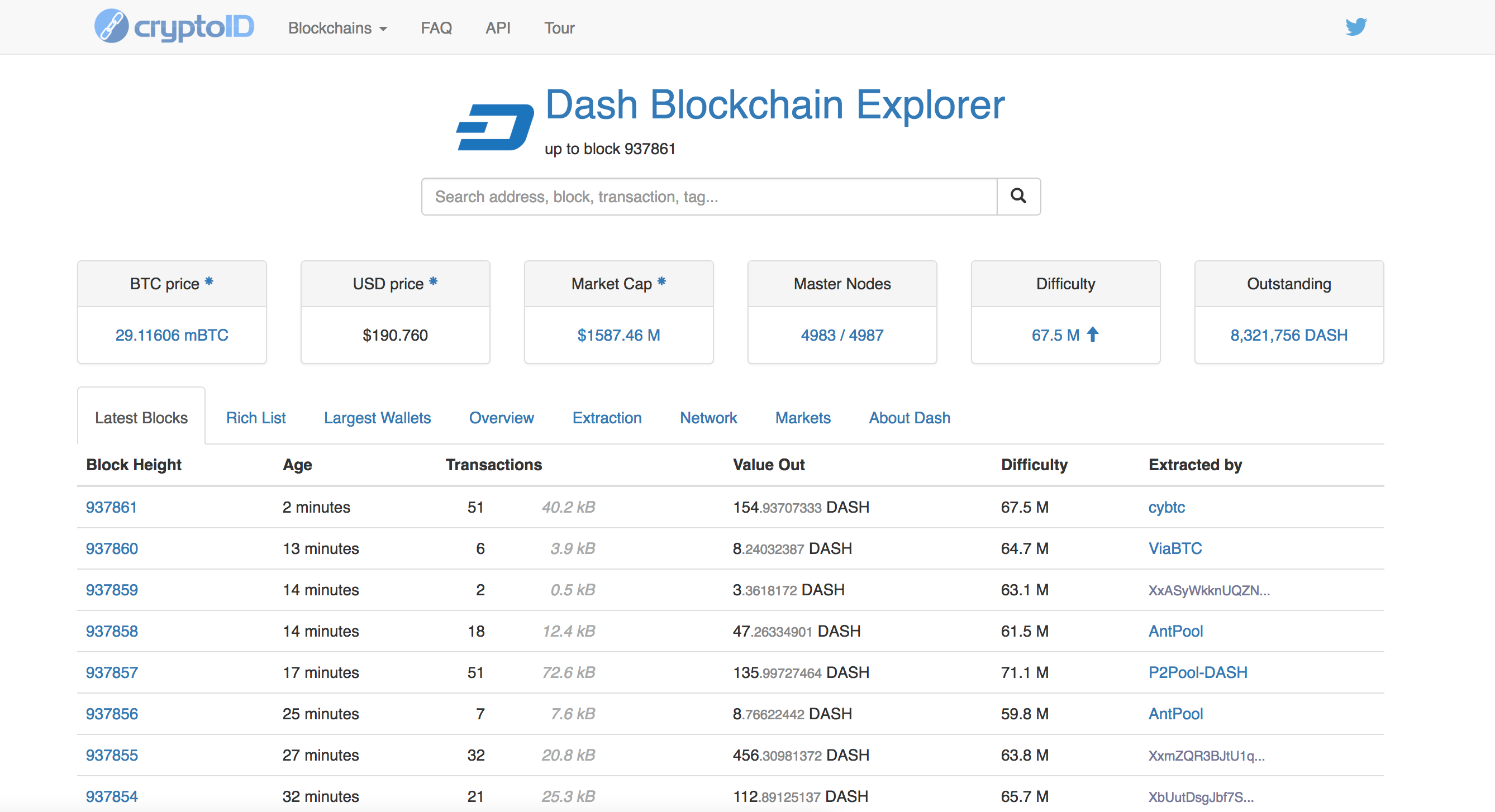Open the P2Pool-DASH extractor link
Viewport: 1495px width, 812px height.
pyautogui.click(x=1198, y=672)
